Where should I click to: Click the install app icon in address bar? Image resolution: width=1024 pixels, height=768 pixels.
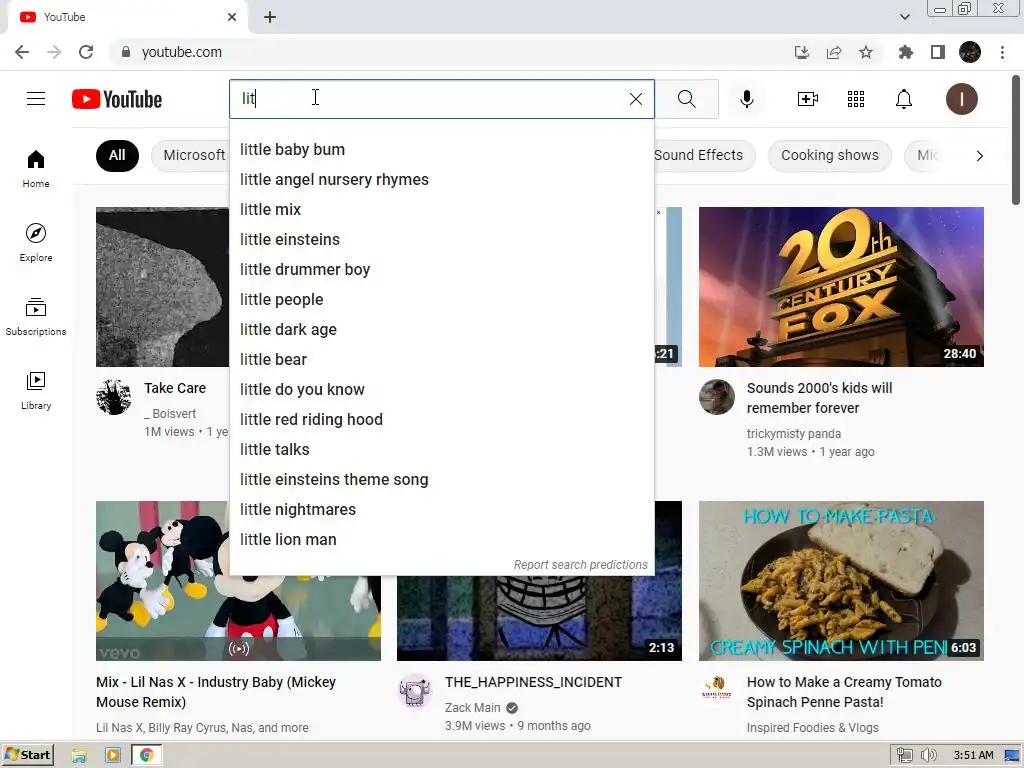click(x=801, y=52)
